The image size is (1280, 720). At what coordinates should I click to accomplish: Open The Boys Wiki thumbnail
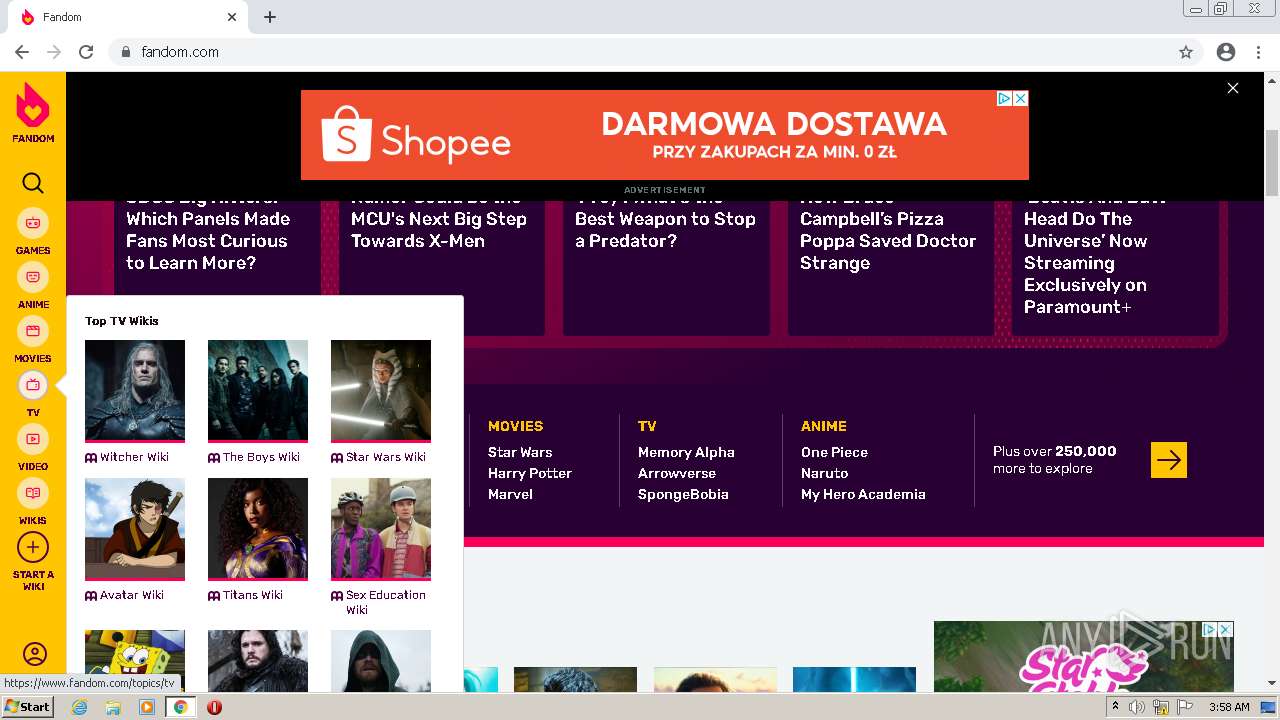pyautogui.click(x=258, y=390)
